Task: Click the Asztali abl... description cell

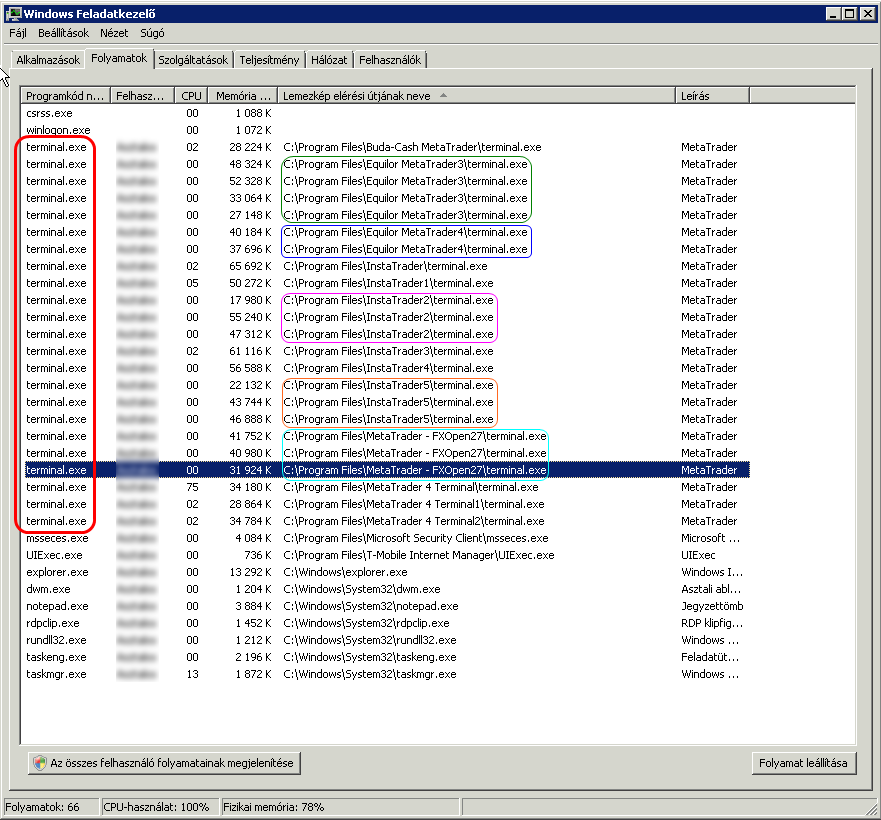Action: 711,589
